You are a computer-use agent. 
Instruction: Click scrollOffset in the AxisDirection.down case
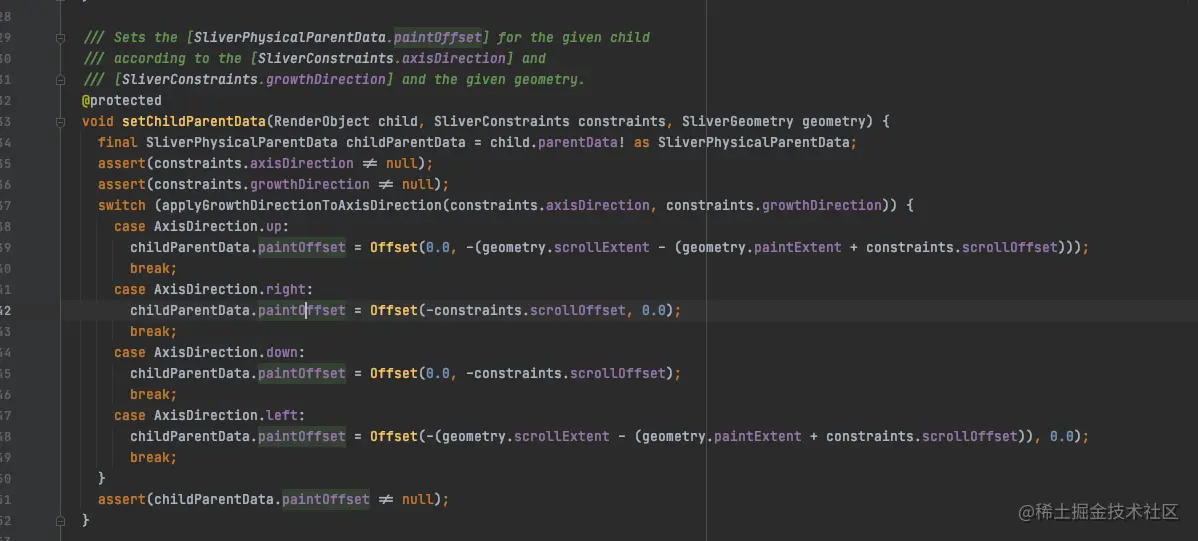pyautogui.click(x=618, y=373)
